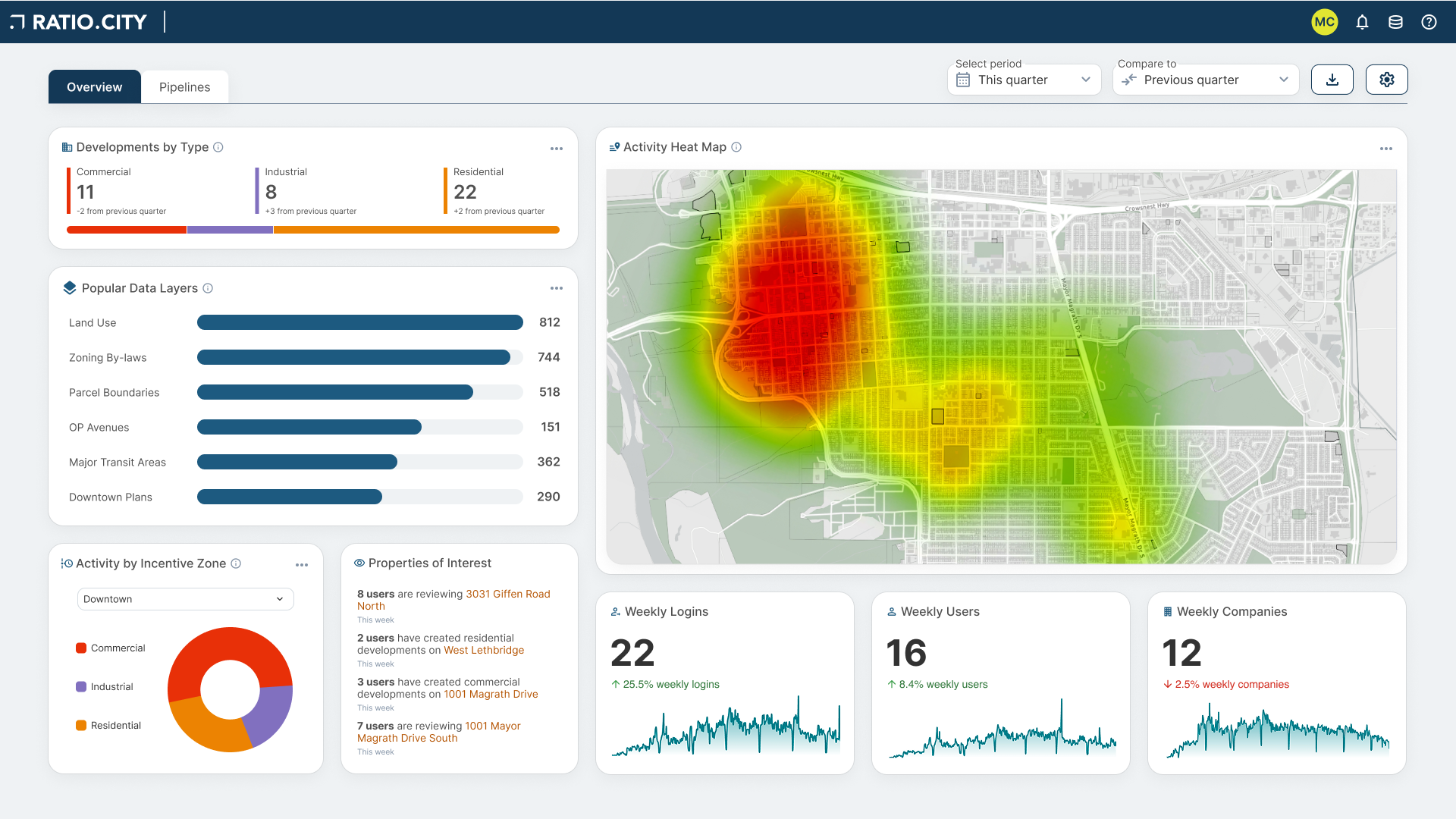Image resolution: width=1456 pixels, height=819 pixels.
Task: Open the Downtown incentive zone dropdown
Action: pyautogui.click(x=186, y=599)
